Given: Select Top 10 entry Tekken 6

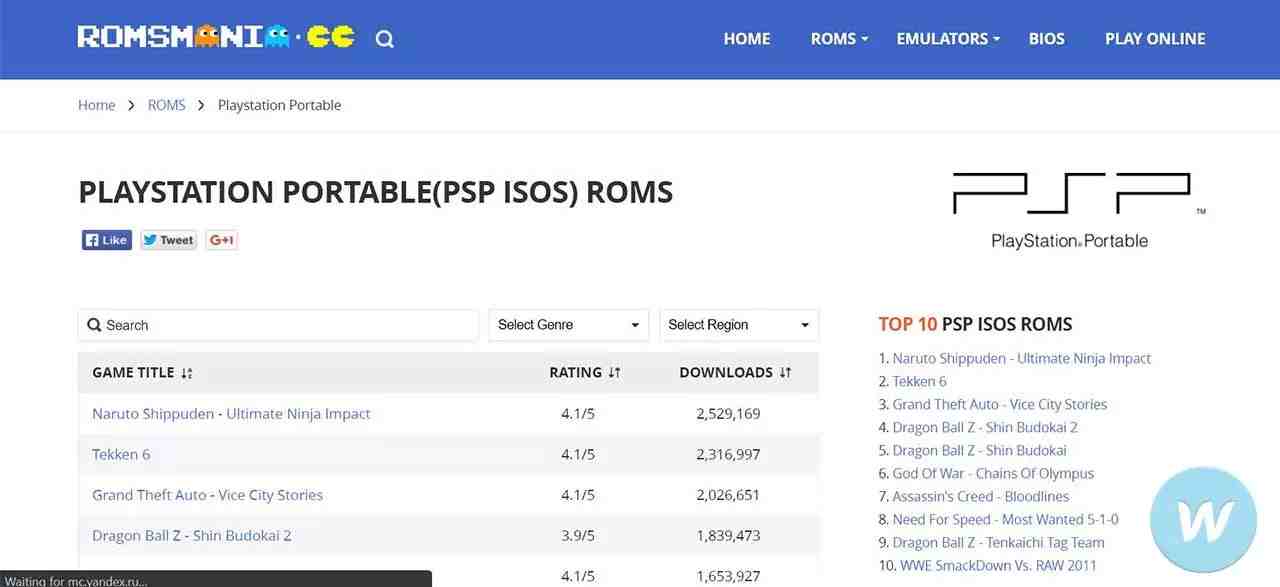Looking at the screenshot, I should 920,381.
